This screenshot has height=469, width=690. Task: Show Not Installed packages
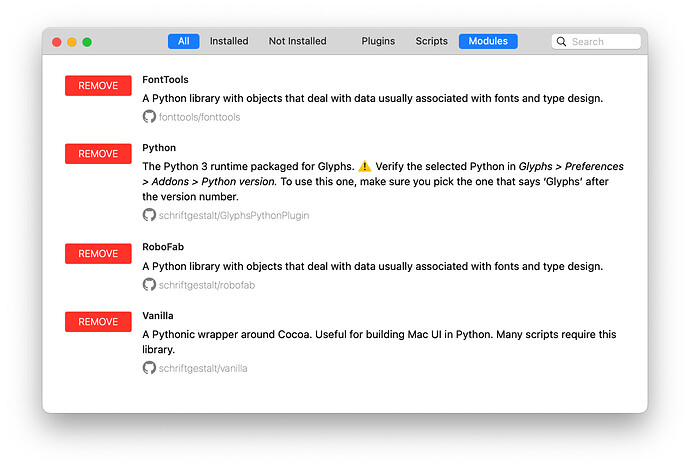pos(297,41)
